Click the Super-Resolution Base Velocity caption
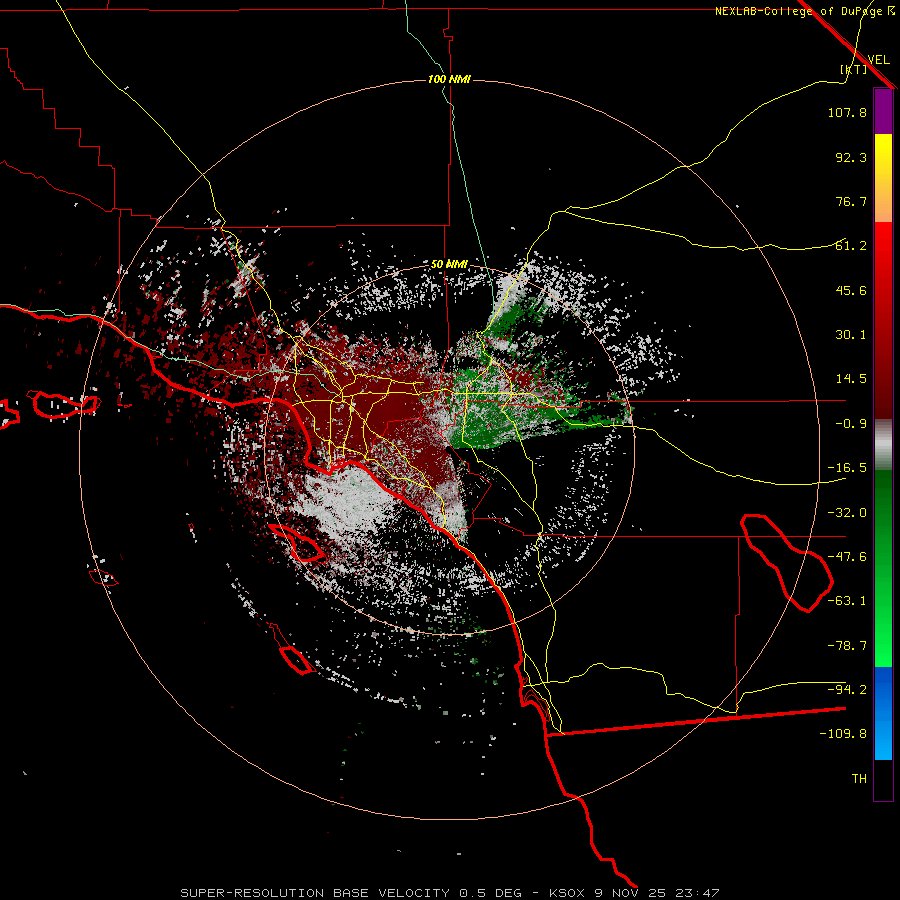The width and height of the screenshot is (900, 900). (449, 893)
